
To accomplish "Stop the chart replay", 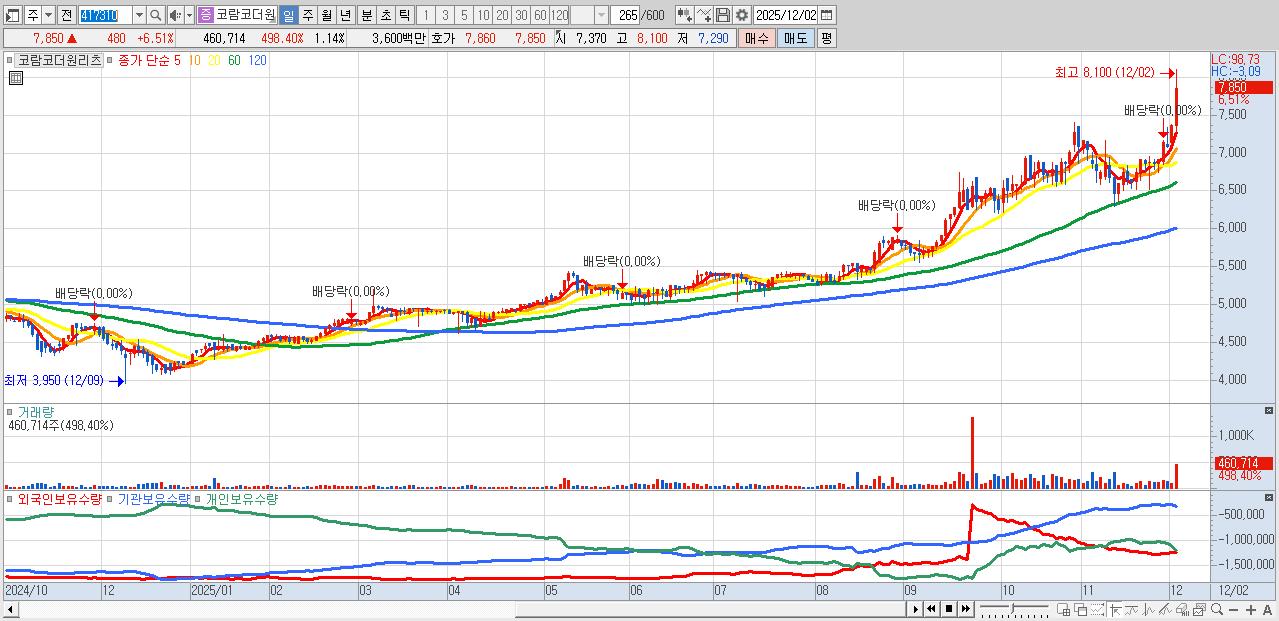I will [949, 609].
